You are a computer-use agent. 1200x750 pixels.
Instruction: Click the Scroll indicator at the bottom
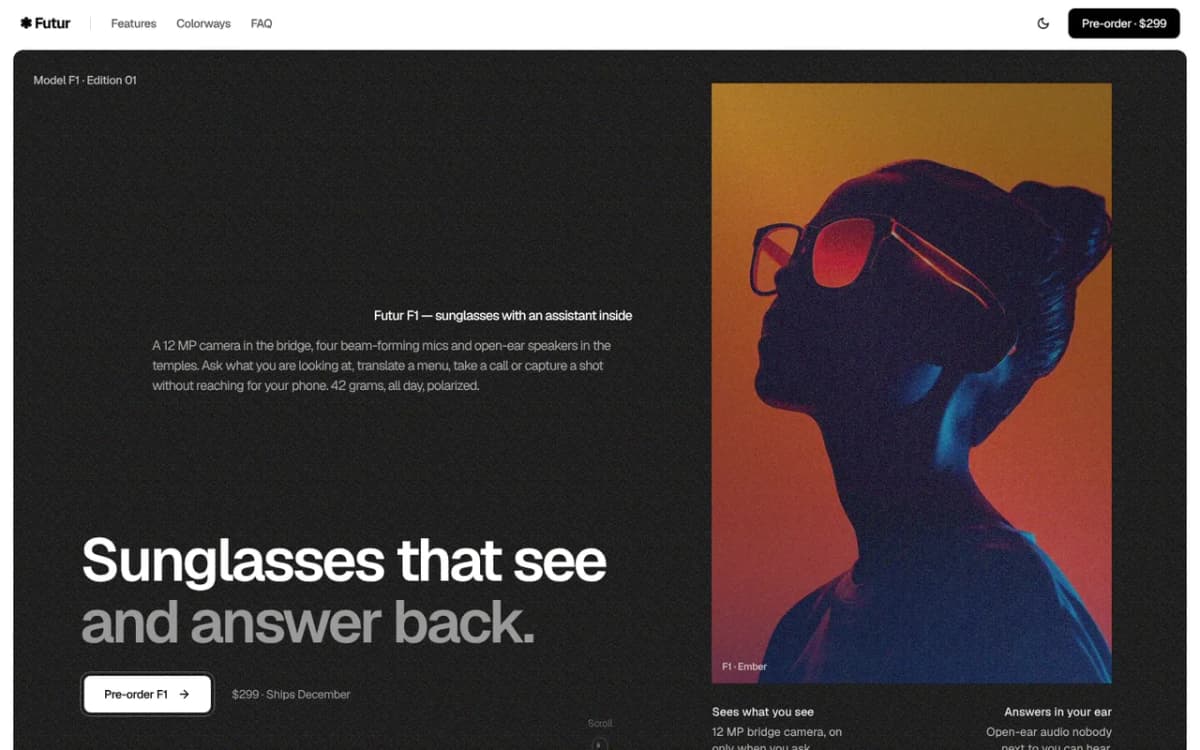coord(600,734)
